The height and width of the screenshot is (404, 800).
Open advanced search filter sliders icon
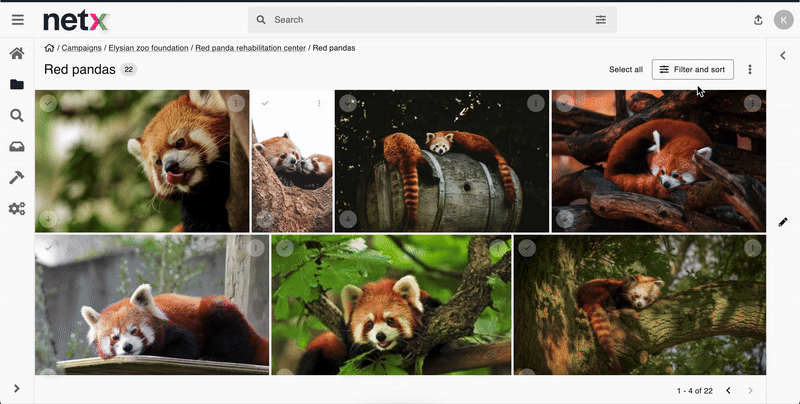point(601,20)
